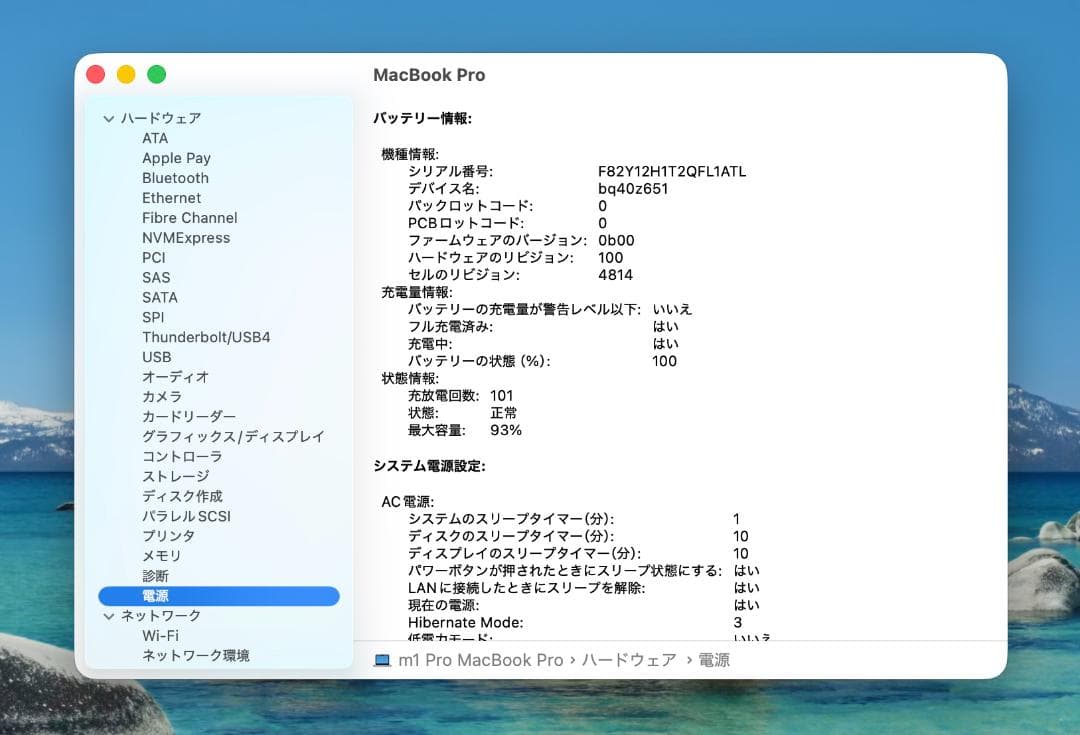This screenshot has height=735, width=1080.
Task: Expand the ネットワーク section
Action: (x=108, y=616)
